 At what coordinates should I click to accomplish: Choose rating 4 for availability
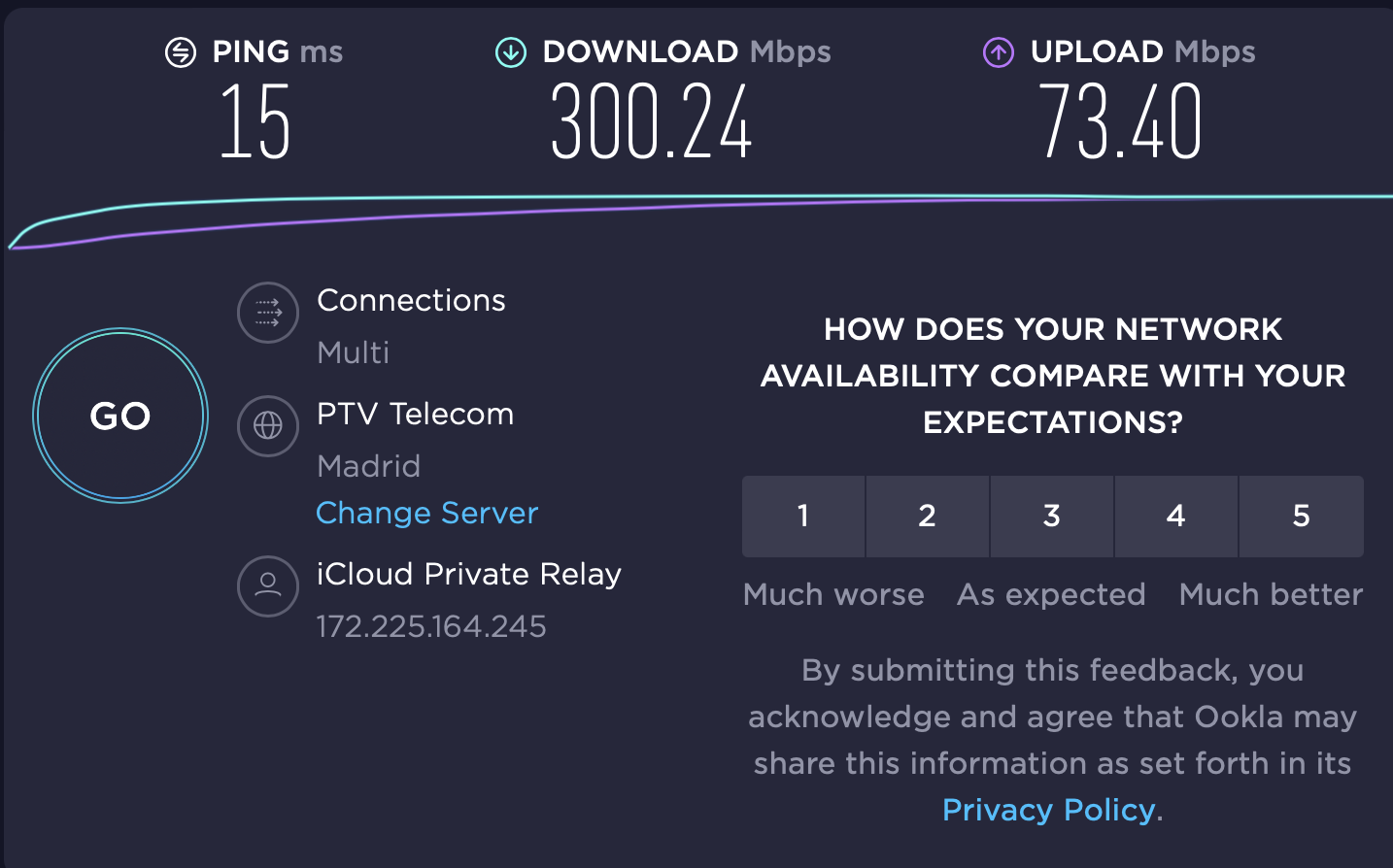[1176, 517]
